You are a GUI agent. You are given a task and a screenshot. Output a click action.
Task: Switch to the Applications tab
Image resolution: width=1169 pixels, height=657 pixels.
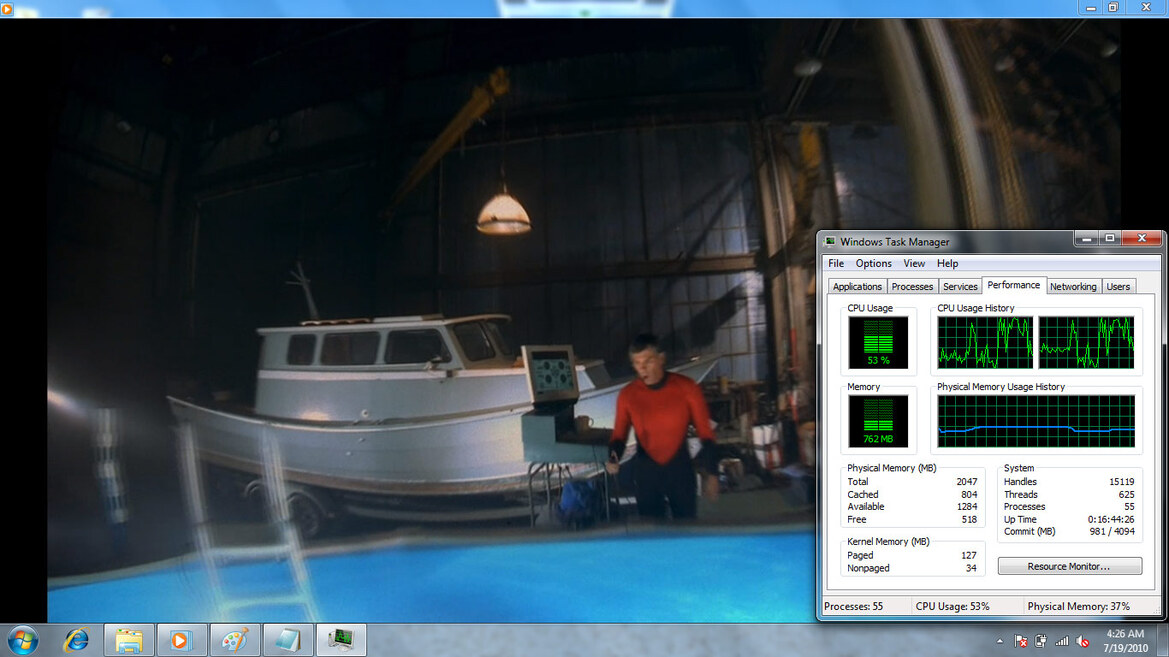[857, 286]
